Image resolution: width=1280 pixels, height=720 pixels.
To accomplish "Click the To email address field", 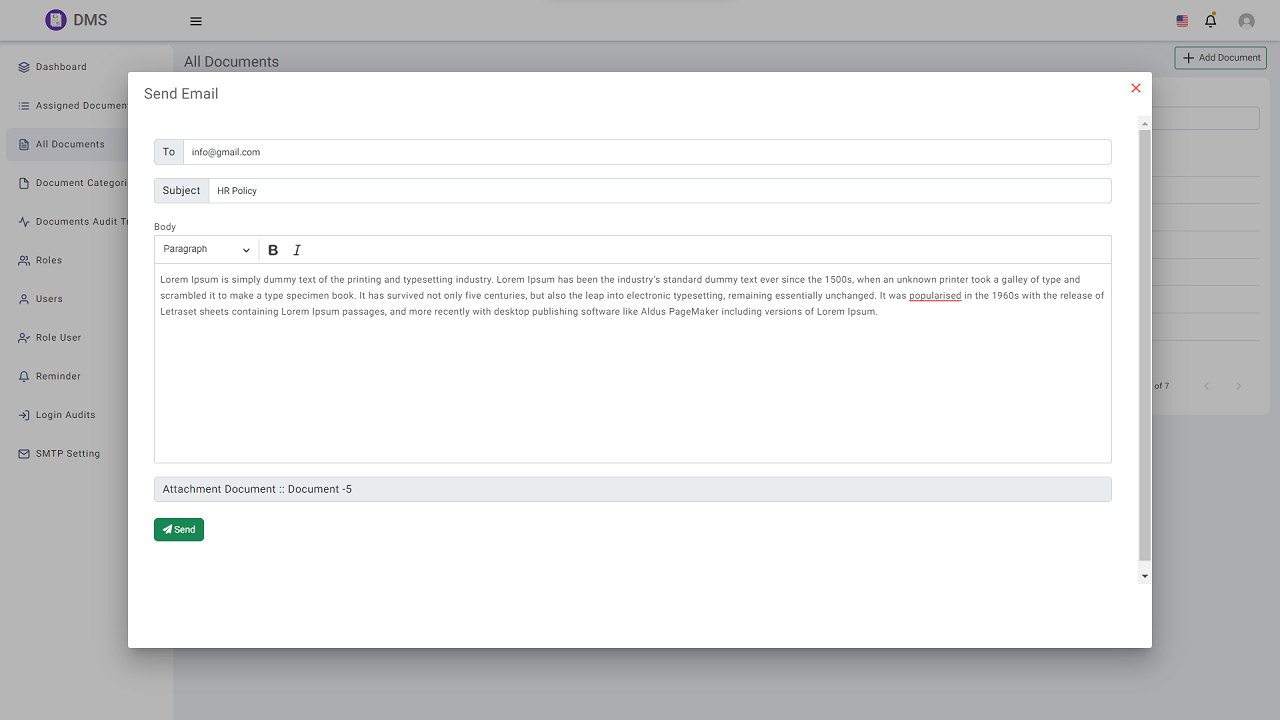I will [646, 152].
